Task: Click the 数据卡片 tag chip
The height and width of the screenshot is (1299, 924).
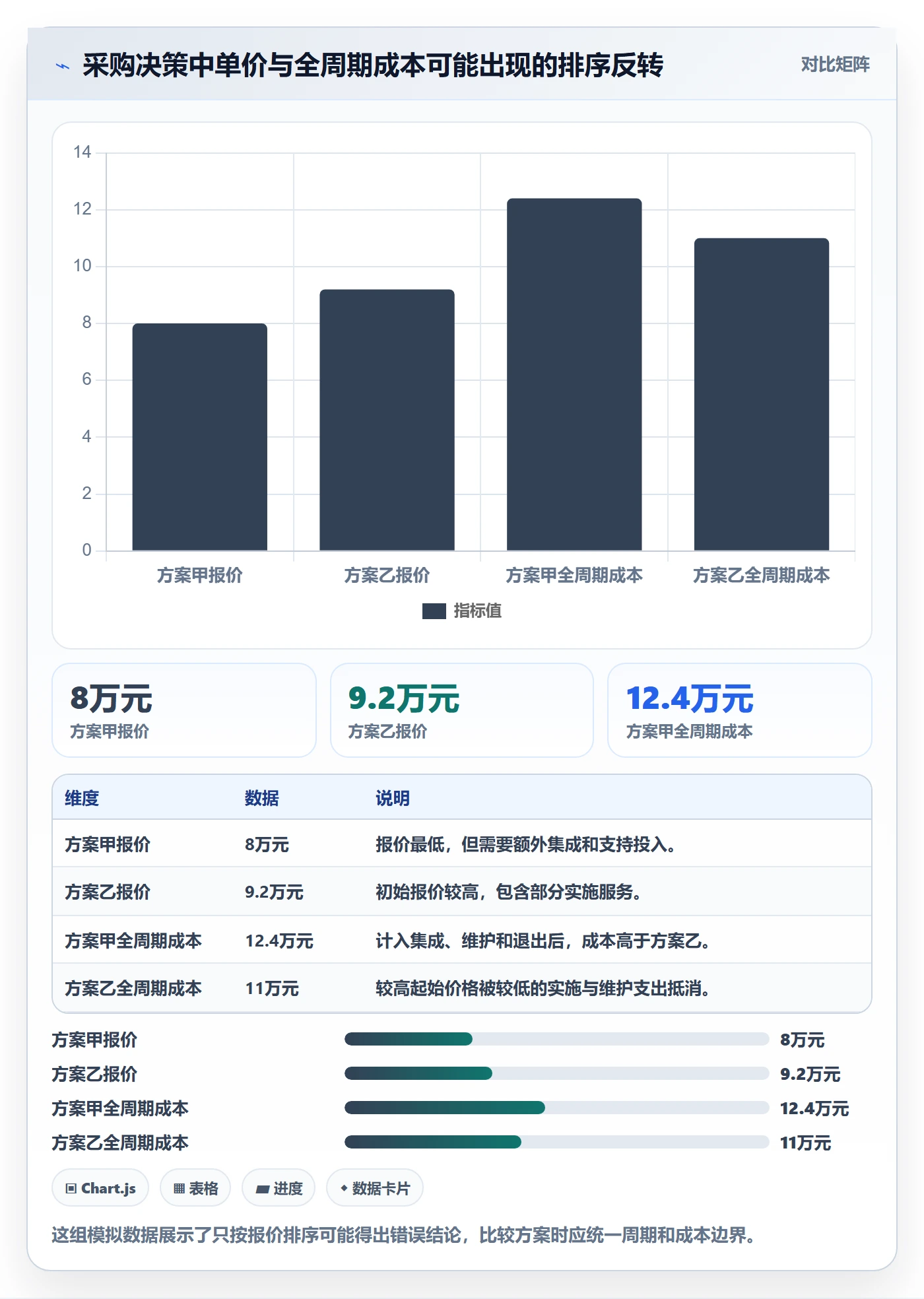Action: click(375, 1188)
